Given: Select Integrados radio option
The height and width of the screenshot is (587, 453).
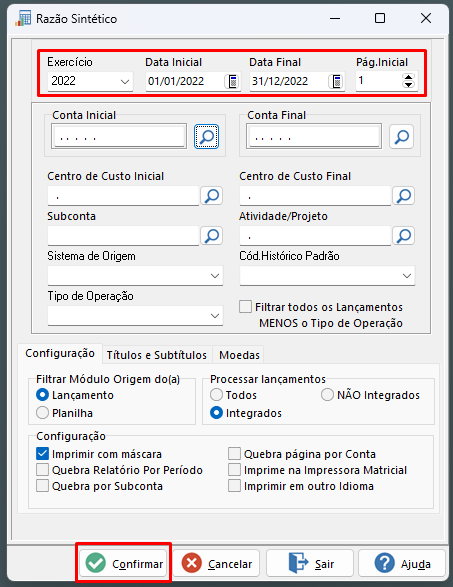Looking at the screenshot, I should coord(216,413).
